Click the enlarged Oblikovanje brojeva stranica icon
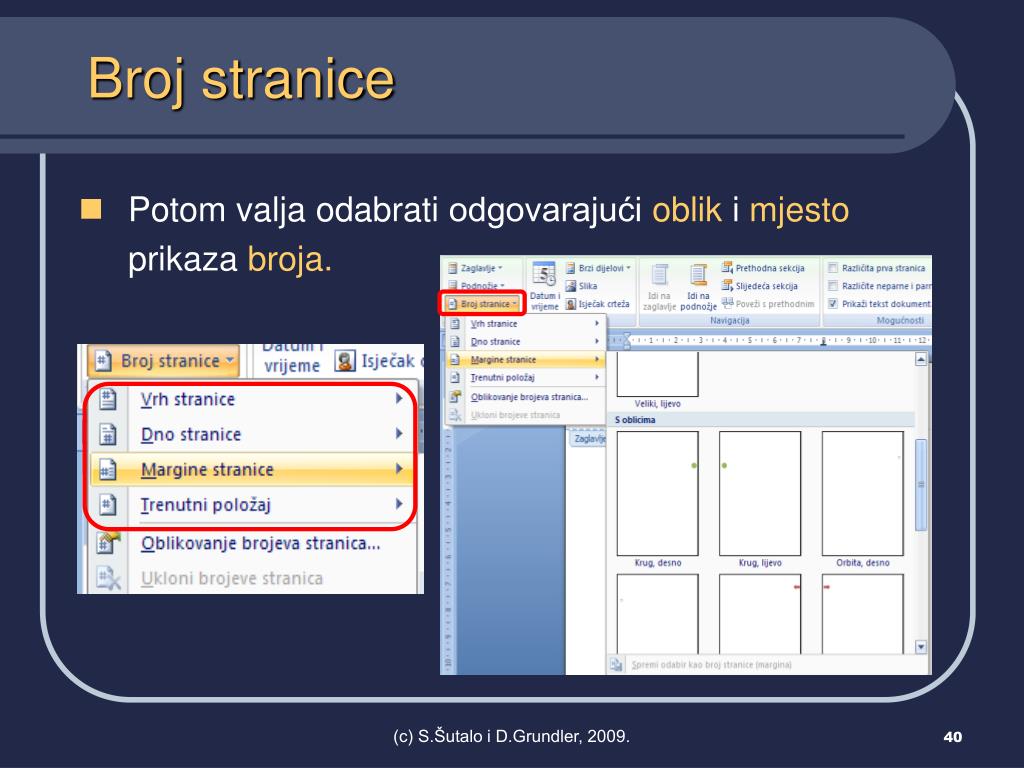This screenshot has height=768, width=1024. click(x=108, y=543)
